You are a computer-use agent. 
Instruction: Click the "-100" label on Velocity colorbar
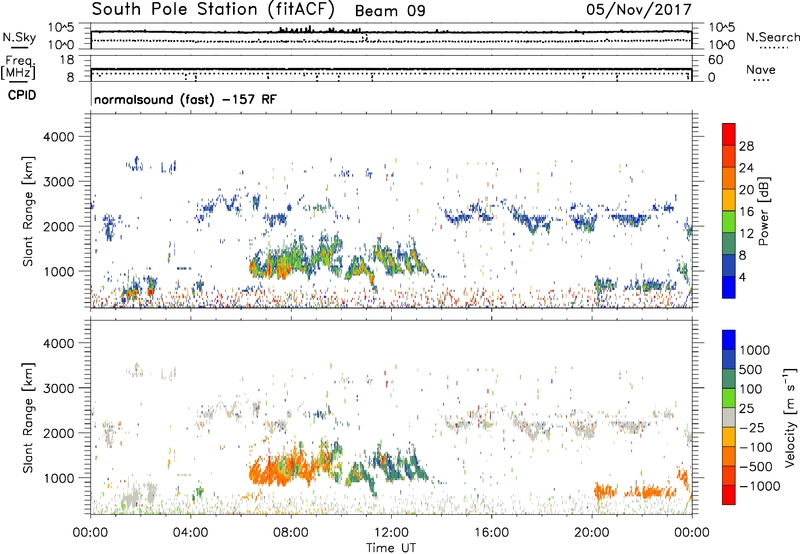756,447
